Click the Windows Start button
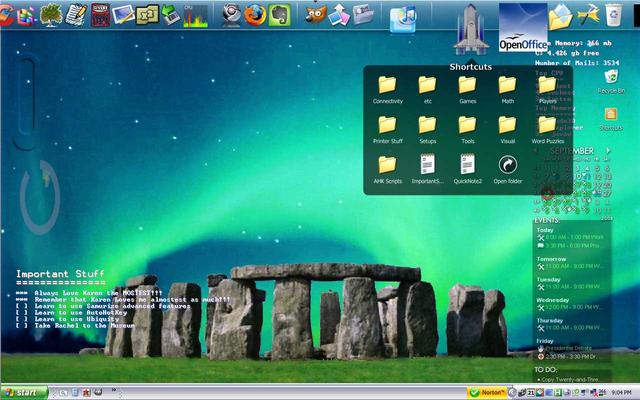Image resolution: width=640 pixels, height=400 pixels. click(22, 393)
